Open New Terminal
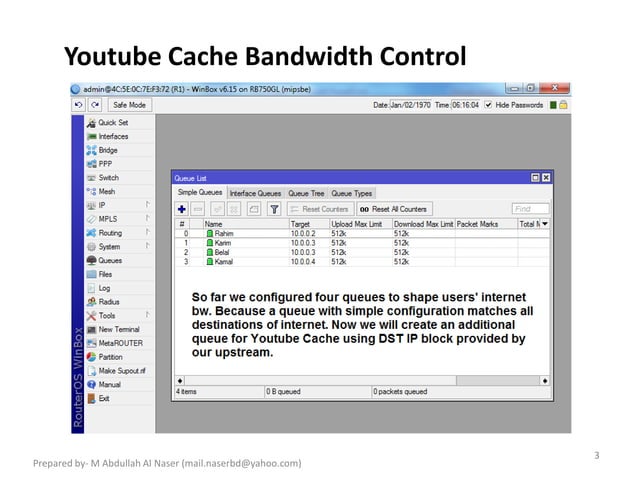 [119, 330]
